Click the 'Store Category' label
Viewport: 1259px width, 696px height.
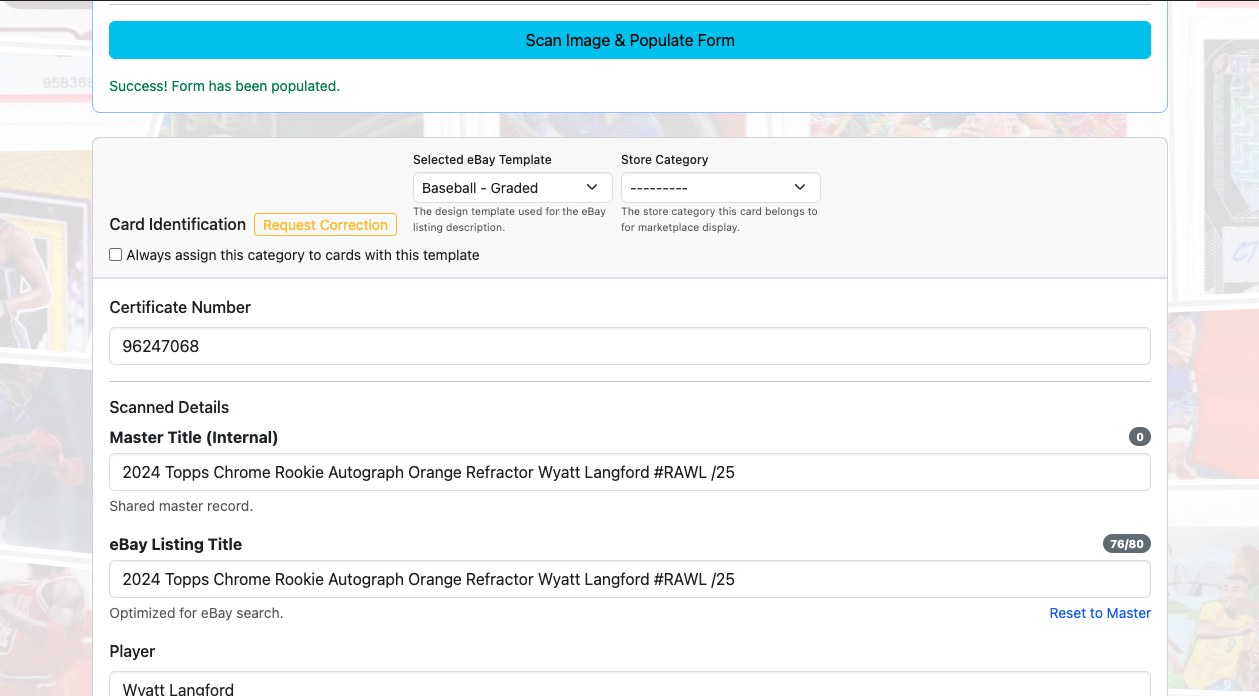point(664,160)
